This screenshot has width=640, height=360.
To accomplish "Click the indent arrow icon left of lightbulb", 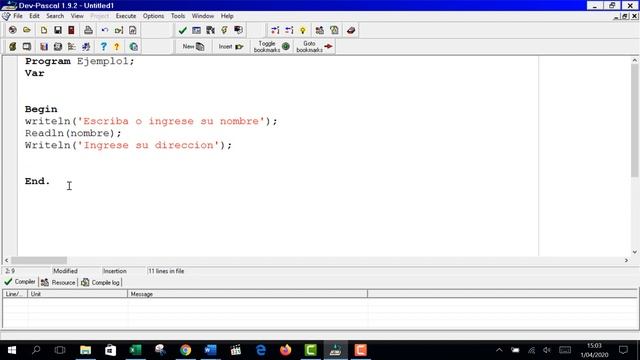I will (x=289, y=30).
